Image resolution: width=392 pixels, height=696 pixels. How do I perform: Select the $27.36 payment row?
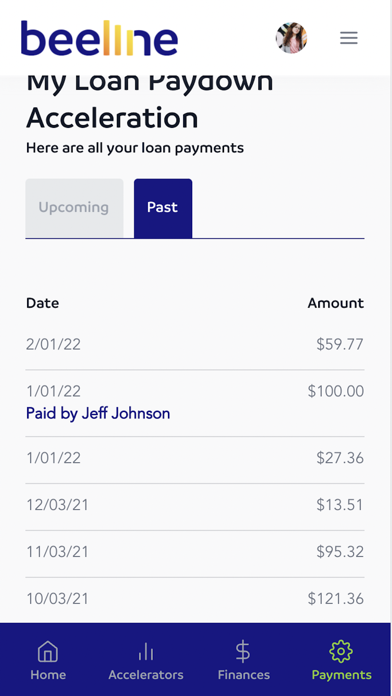(195, 460)
